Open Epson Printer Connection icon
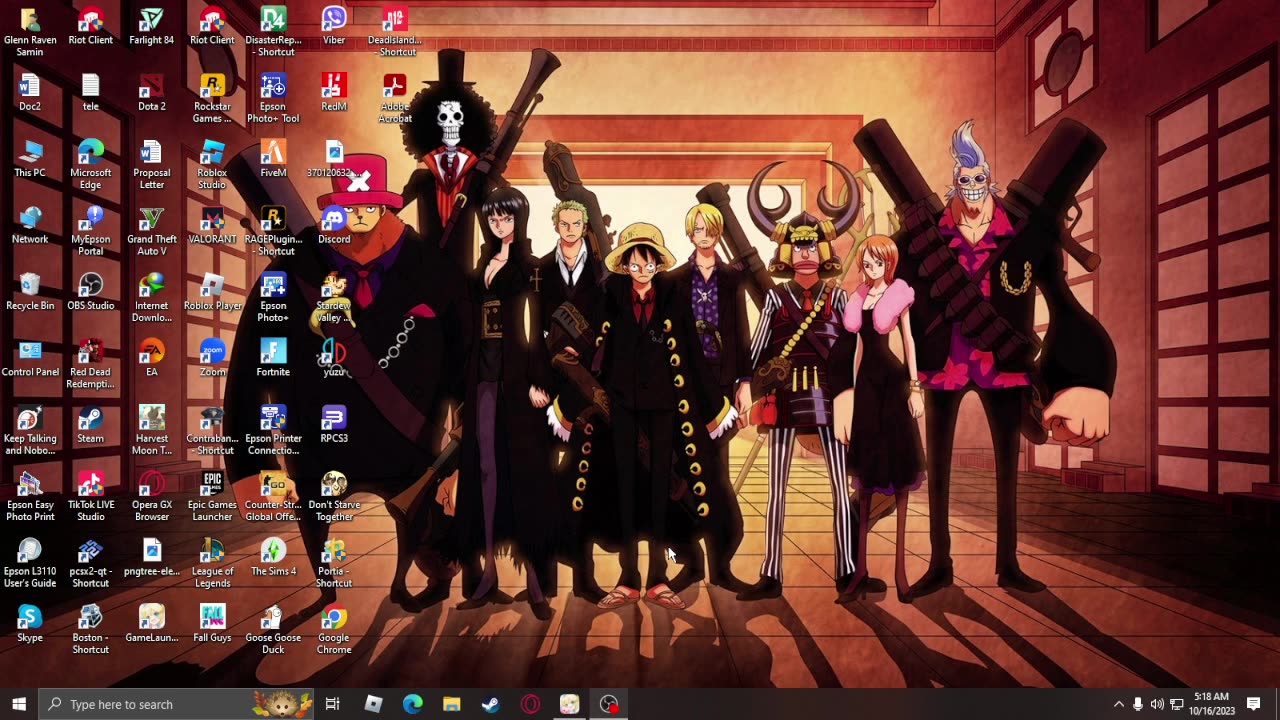Viewport: 1280px width, 720px height. pos(273,430)
